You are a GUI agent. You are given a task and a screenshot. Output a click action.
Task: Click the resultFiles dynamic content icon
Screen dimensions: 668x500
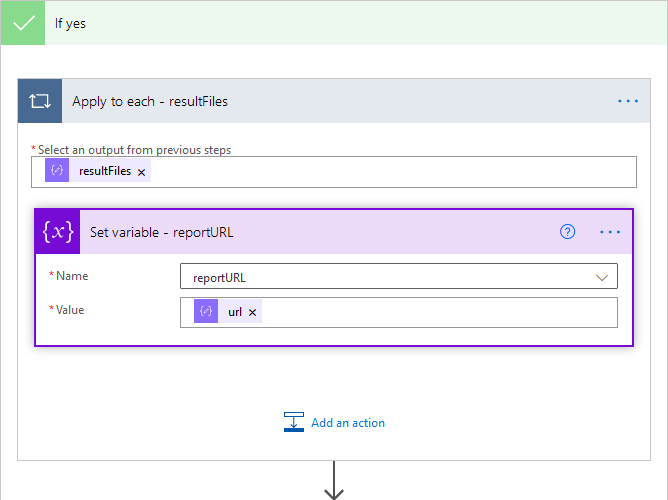(x=57, y=171)
